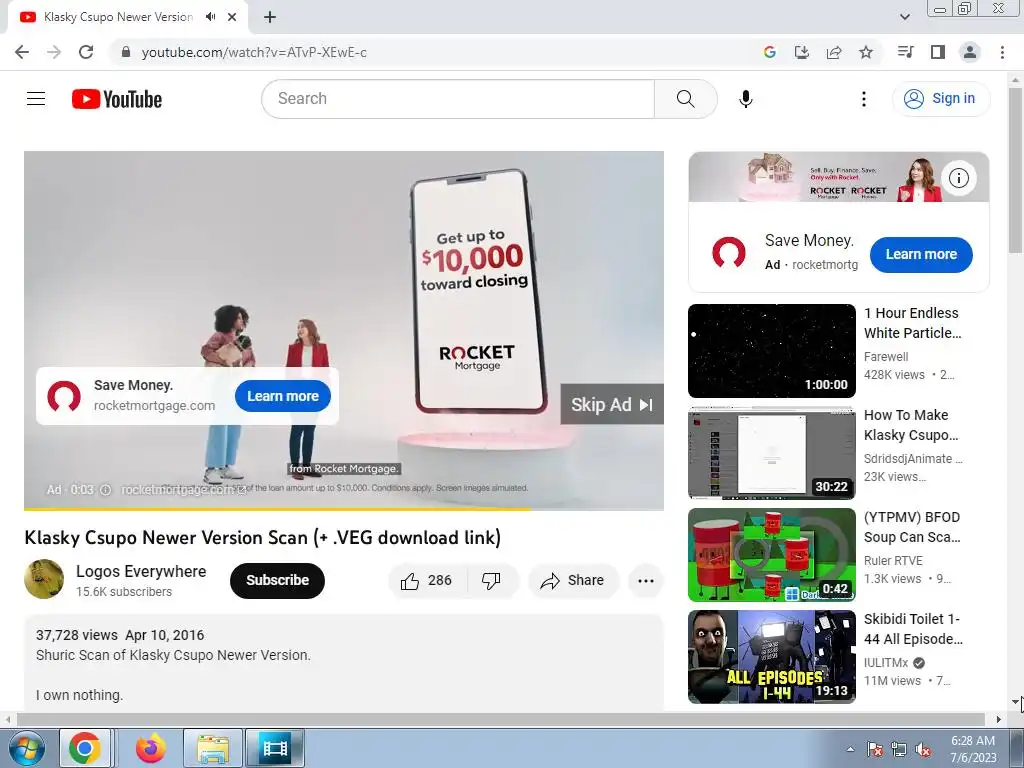Install app icon in address bar
Screen dimensions: 1024x768
pyautogui.click(x=802, y=52)
